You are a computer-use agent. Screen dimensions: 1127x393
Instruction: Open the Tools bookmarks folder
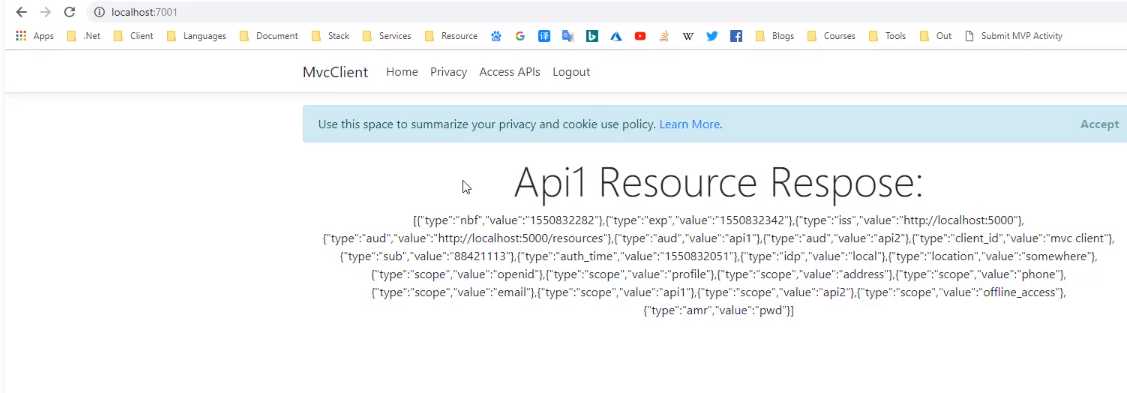point(888,36)
